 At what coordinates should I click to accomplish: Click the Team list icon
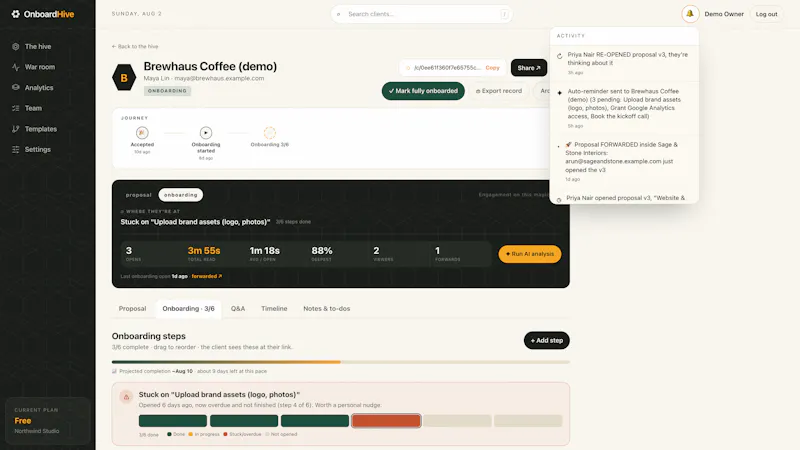click(x=16, y=108)
